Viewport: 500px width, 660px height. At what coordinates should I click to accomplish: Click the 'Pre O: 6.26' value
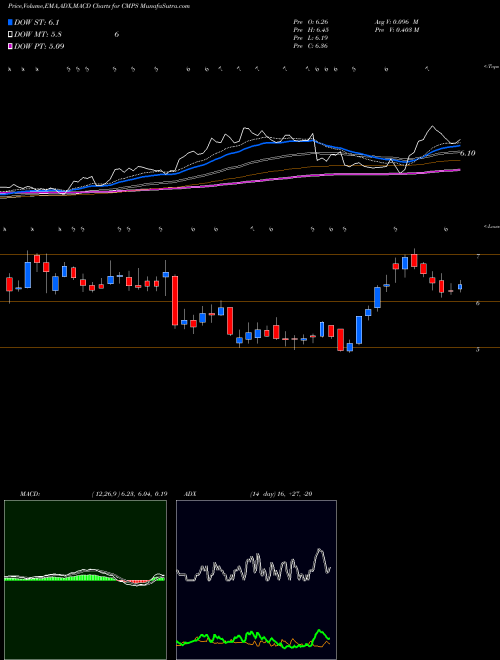pos(311,22)
